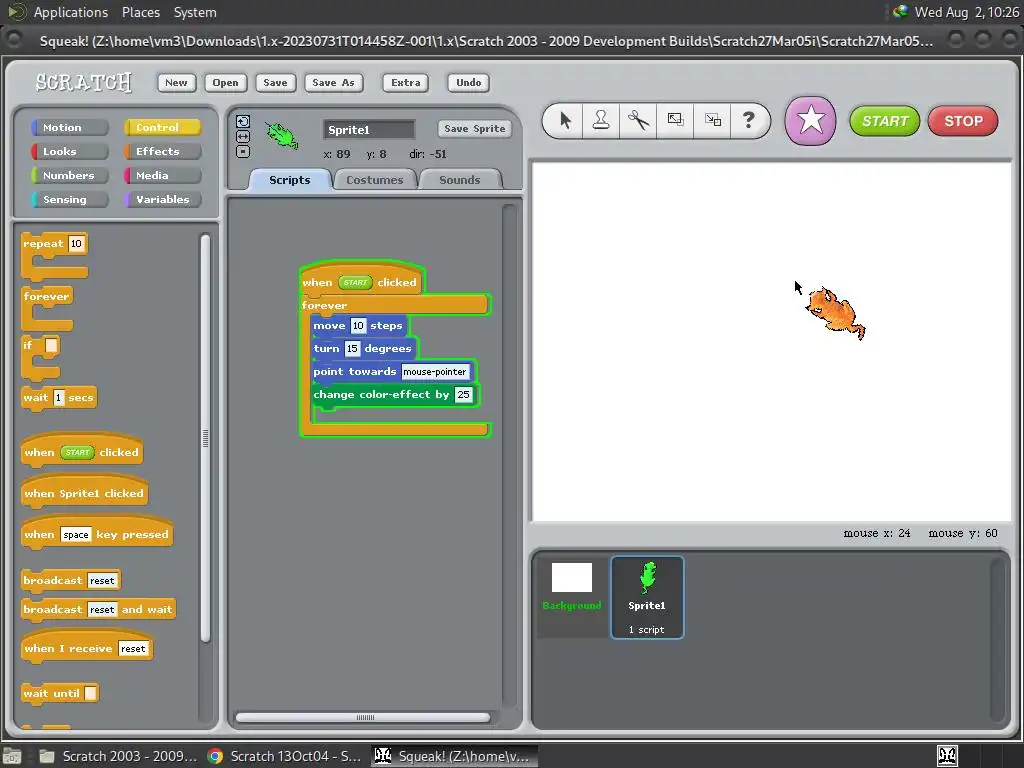Image resolution: width=1024 pixels, height=768 pixels.
Task: Select the Motion block category
Action: point(69,127)
